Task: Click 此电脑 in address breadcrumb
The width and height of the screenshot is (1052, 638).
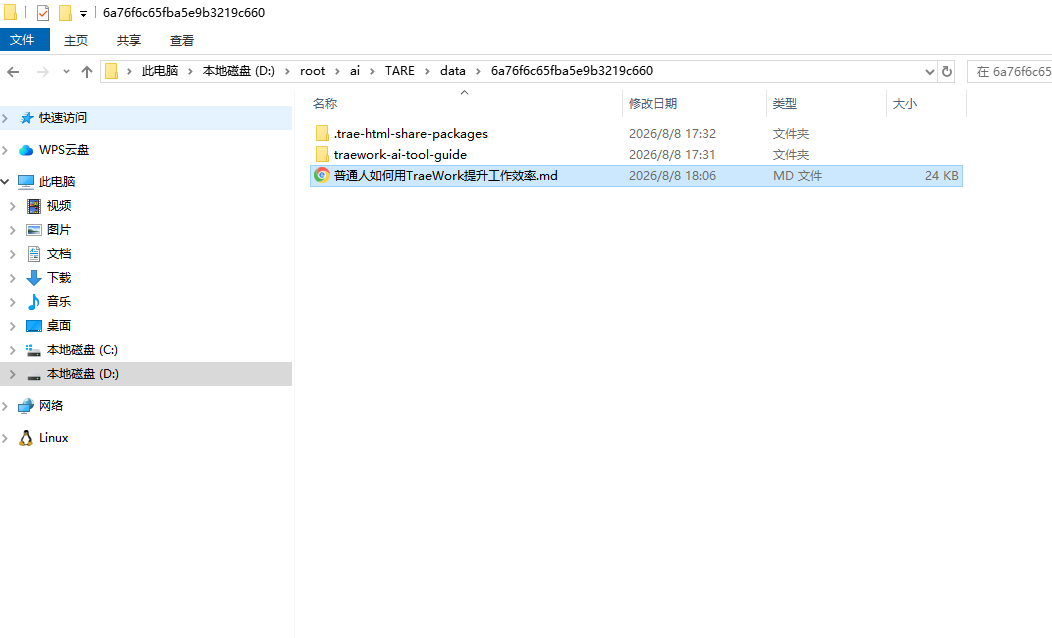Action: pos(160,70)
